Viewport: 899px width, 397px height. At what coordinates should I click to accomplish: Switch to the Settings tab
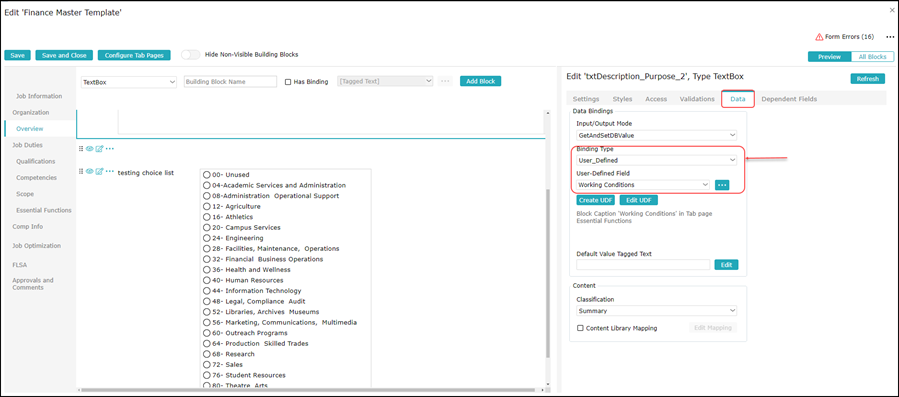[585, 99]
